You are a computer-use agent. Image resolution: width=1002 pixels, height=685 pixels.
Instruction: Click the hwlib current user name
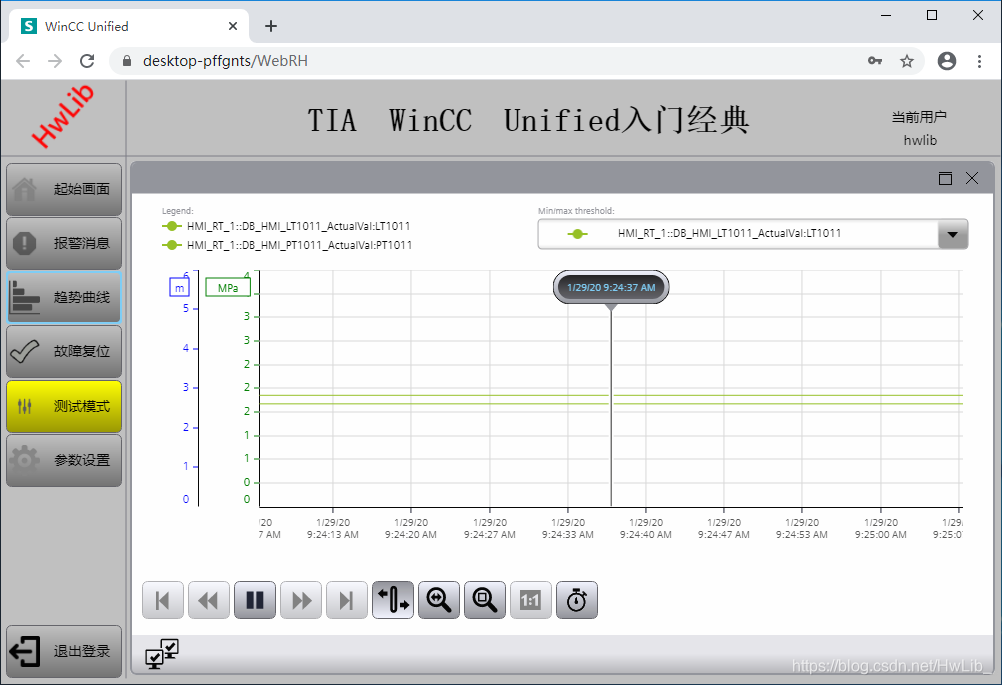(920, 141)
